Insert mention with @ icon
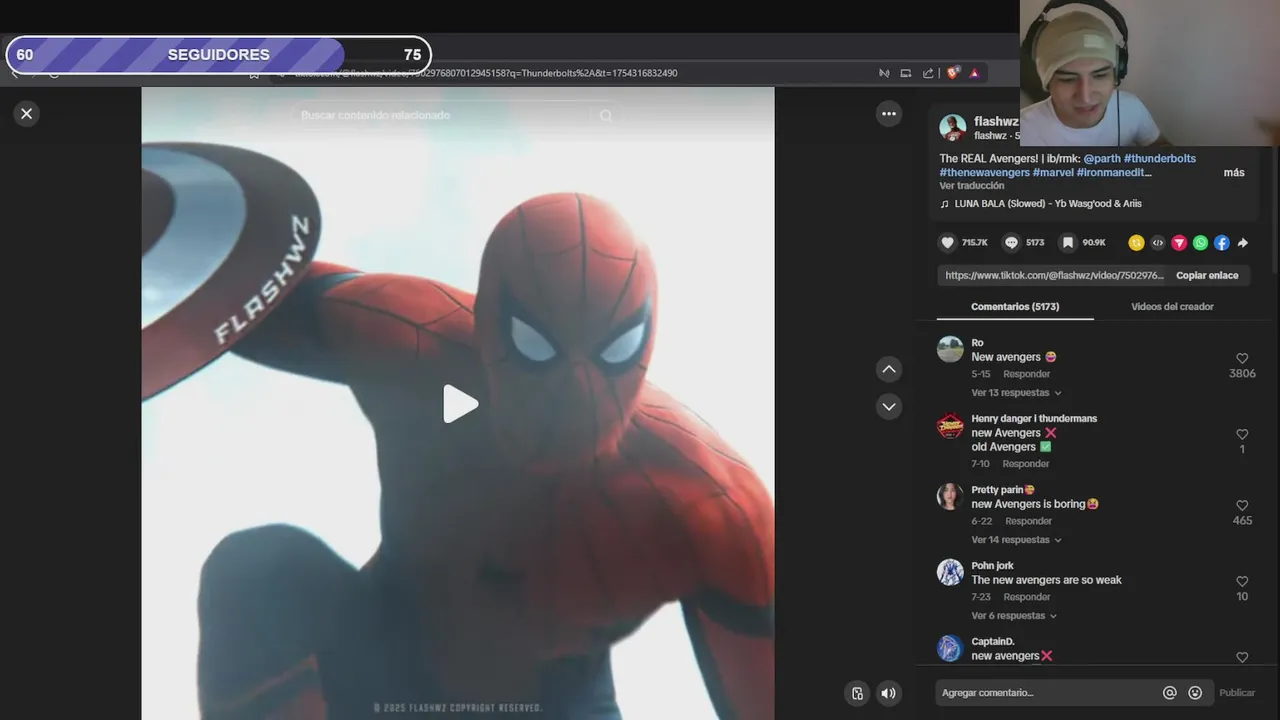1280x720 pixels. pyautogui.click(x=1169, y=693)
